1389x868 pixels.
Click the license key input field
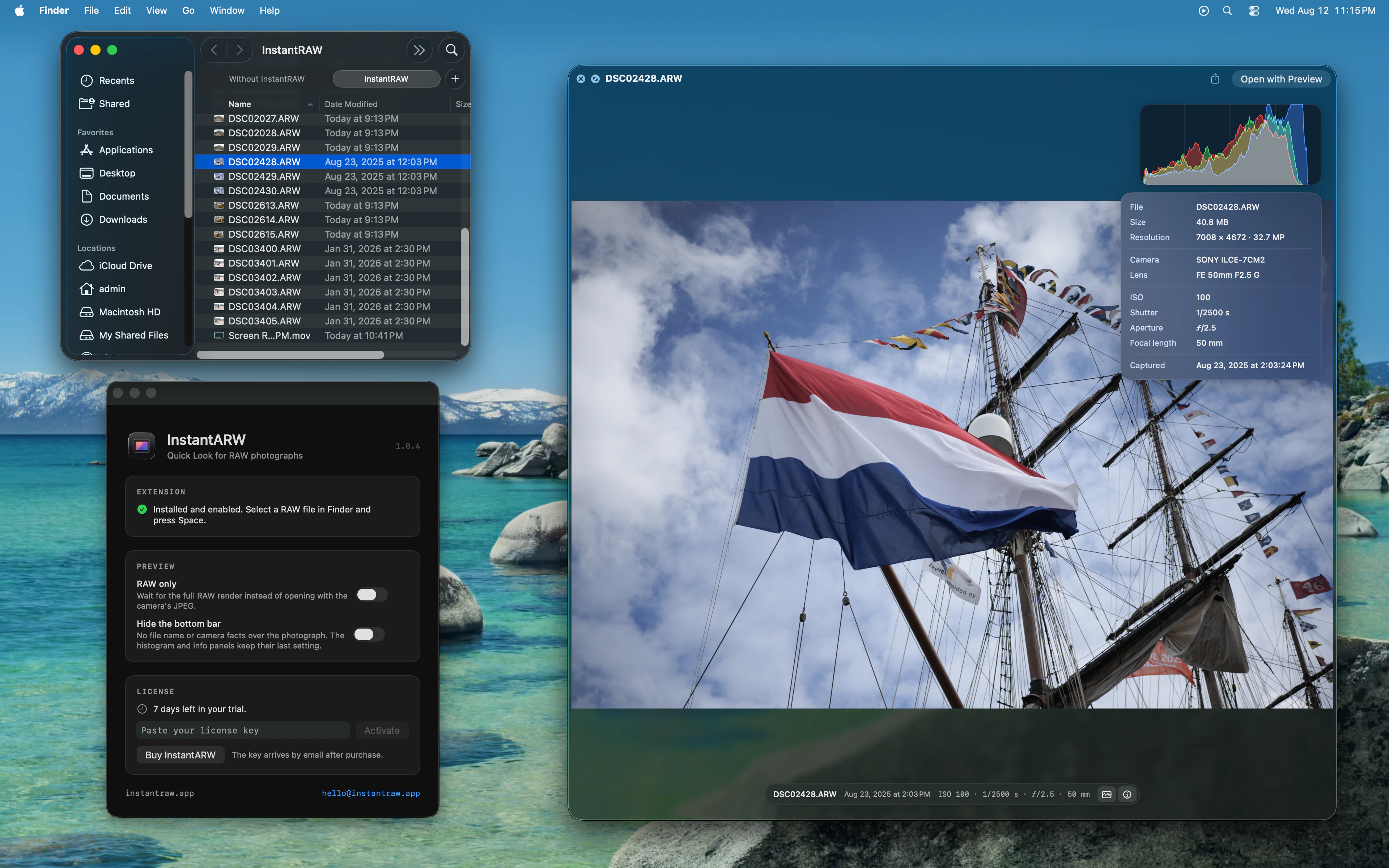click(243, 730)
